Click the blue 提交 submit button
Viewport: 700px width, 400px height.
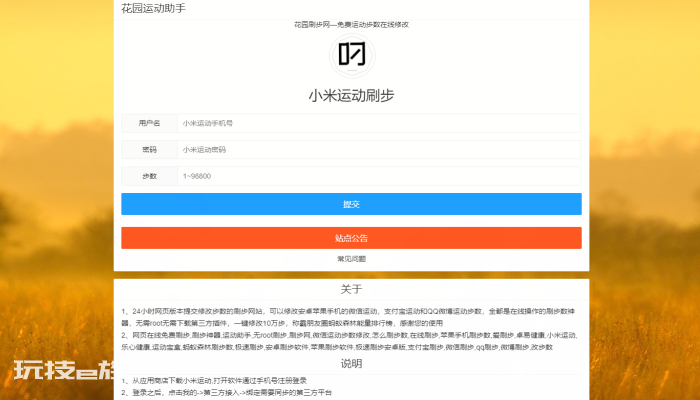(x=351, y=204)
